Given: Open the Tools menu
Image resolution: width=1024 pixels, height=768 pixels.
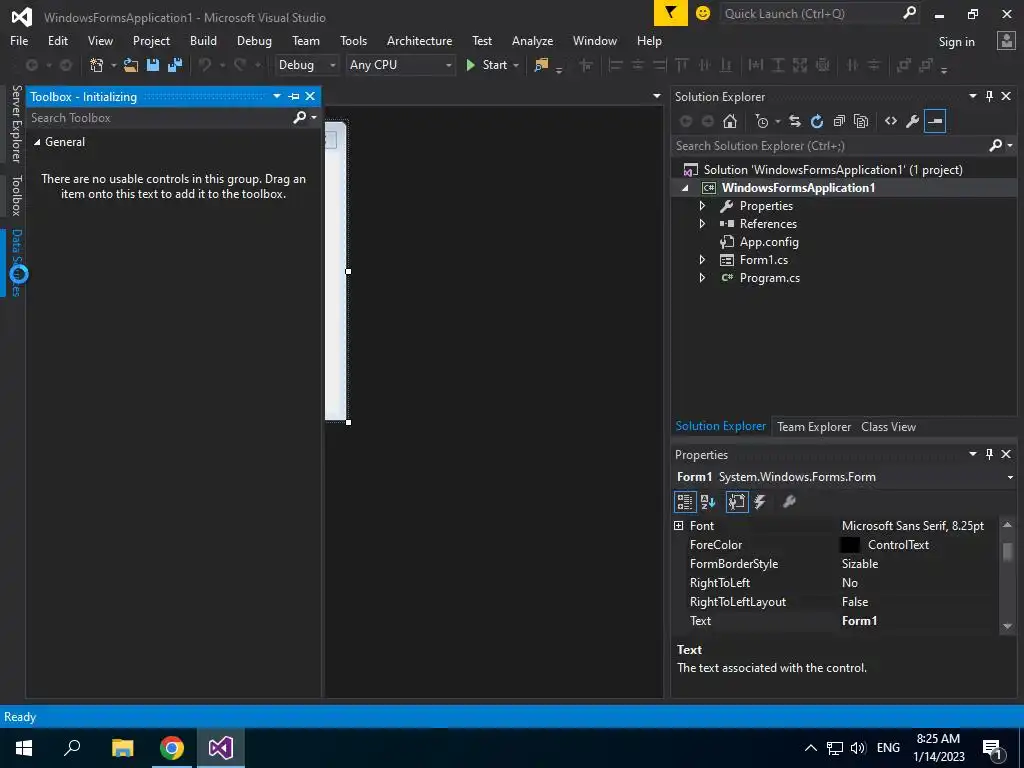Looking at the screenshot, I should (353, 40).
